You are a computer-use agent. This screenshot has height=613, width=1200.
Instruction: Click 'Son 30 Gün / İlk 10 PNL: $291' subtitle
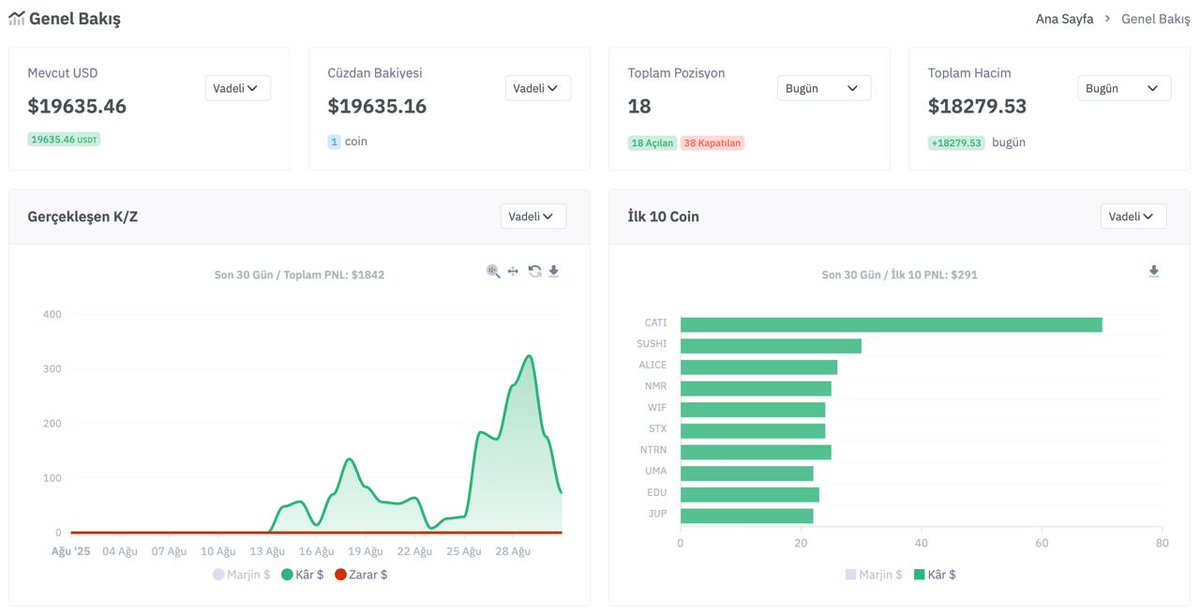900,274
